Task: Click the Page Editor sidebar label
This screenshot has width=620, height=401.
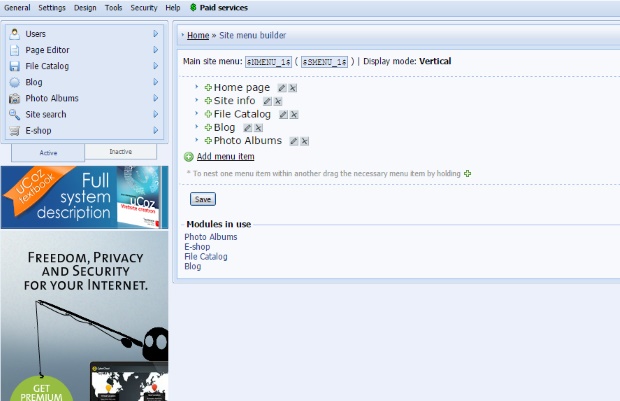Action: 47,50
